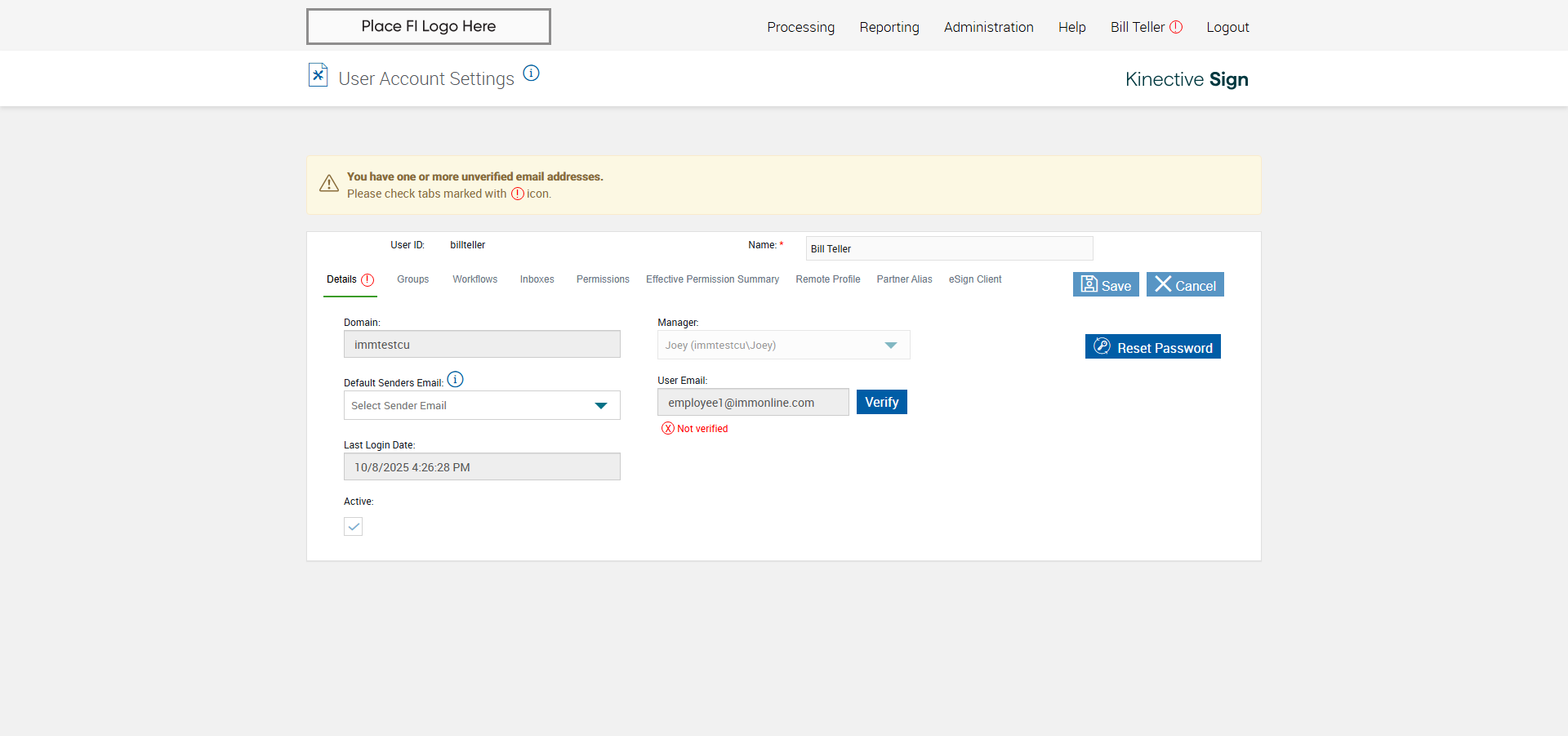
Task: Click the info icon next to Default Senders Email
Action: (x=456, y=380)
